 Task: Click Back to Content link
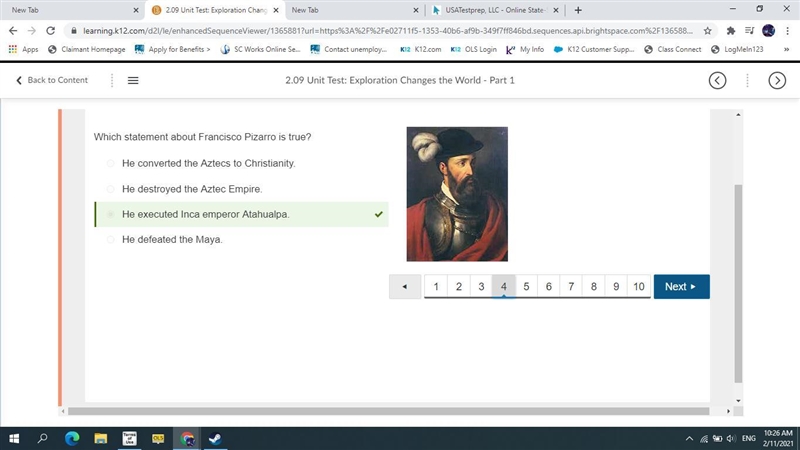(52, 80)
